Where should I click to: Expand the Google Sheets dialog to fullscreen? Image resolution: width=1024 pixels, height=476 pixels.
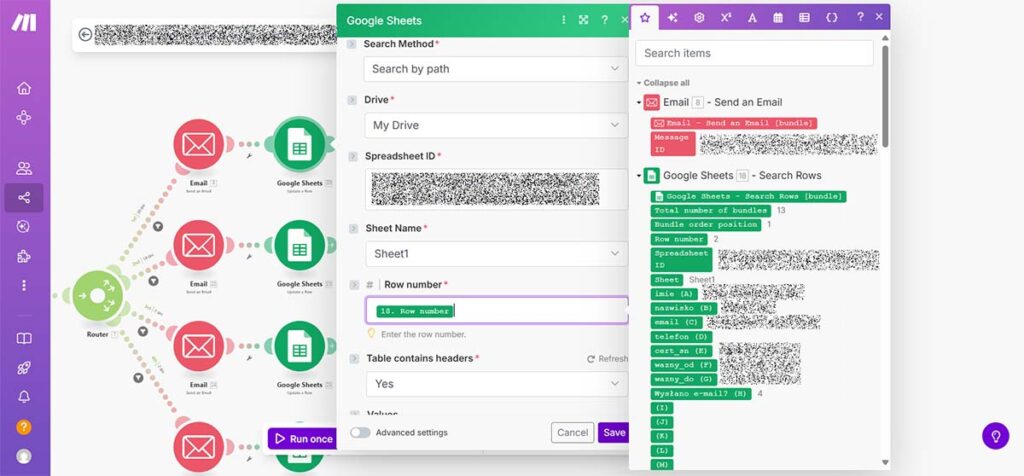click(584, 20)
